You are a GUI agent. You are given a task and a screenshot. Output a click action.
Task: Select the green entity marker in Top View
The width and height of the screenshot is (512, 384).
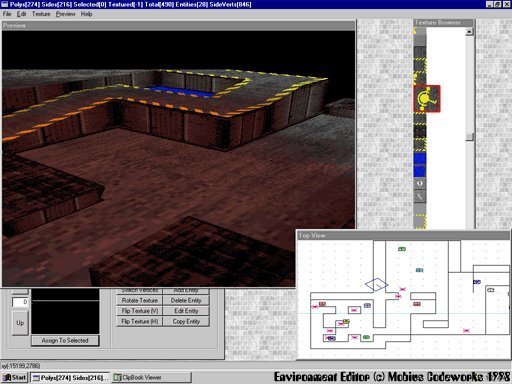pyautogui.click(x=402, y=249)
